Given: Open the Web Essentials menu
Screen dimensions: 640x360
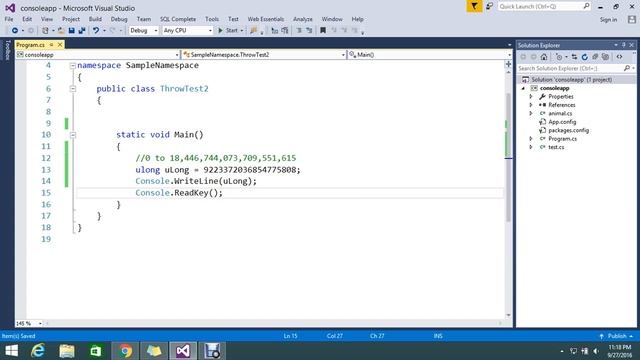Looking at the screenshot, I should pos(266,19).
